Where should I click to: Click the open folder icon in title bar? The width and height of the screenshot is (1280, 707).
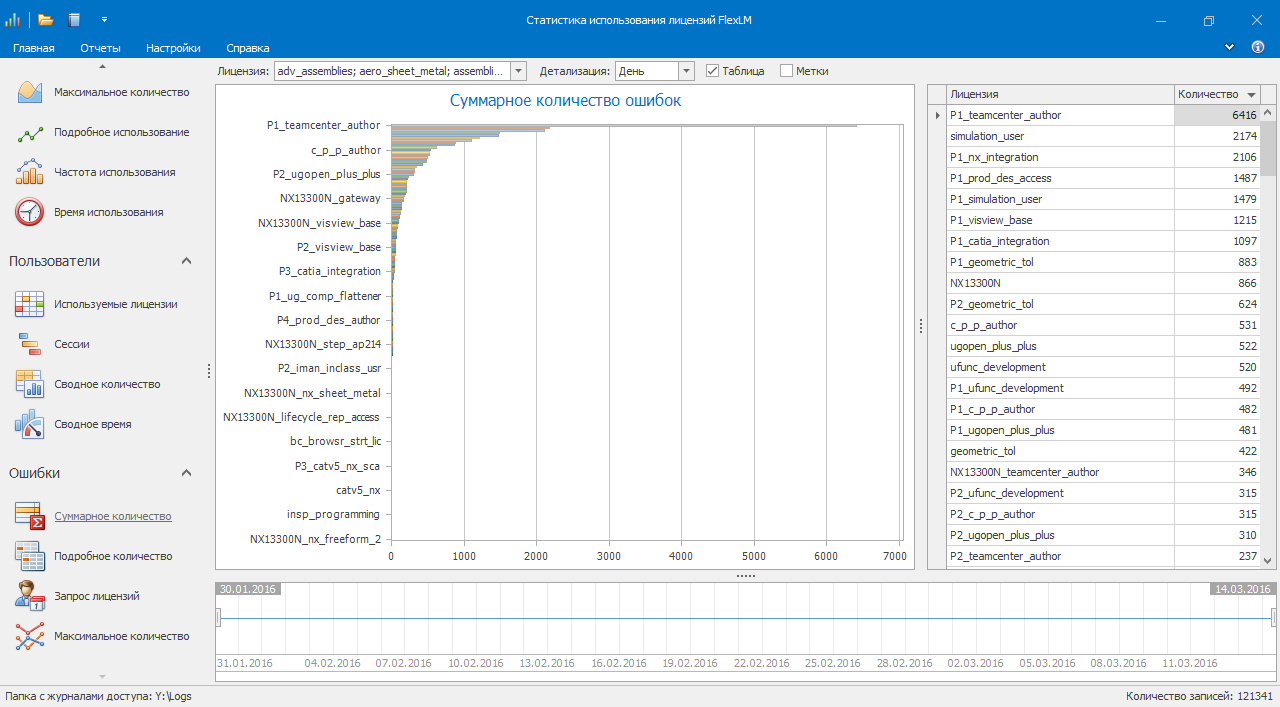tap(46, 20)
